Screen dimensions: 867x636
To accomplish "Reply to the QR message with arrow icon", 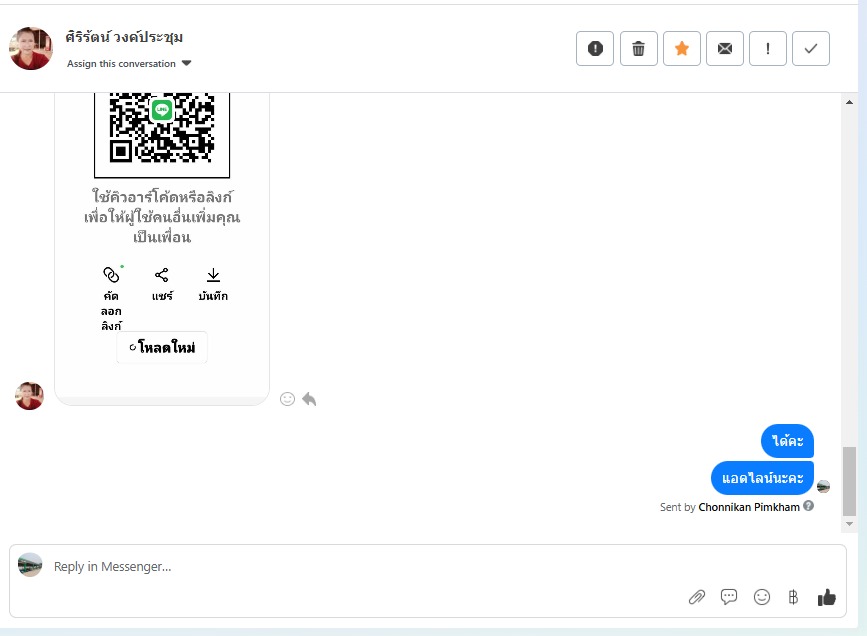I will click(309, 399).
